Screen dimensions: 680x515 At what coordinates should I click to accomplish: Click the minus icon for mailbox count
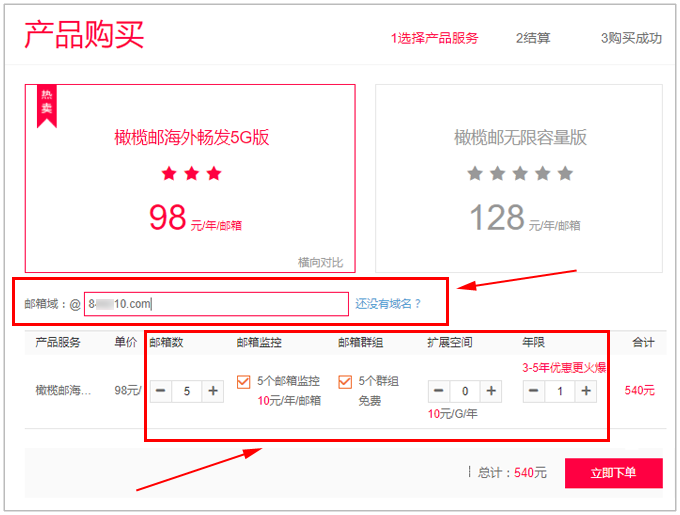point(162,392)
